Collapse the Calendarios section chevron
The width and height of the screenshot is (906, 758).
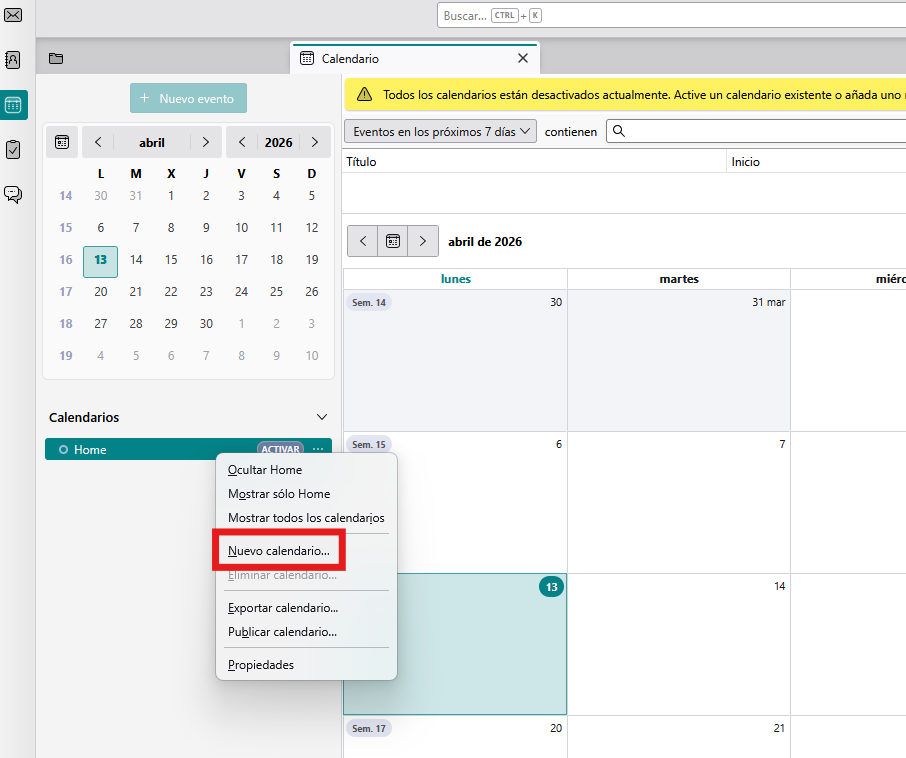tap(321, 417)
